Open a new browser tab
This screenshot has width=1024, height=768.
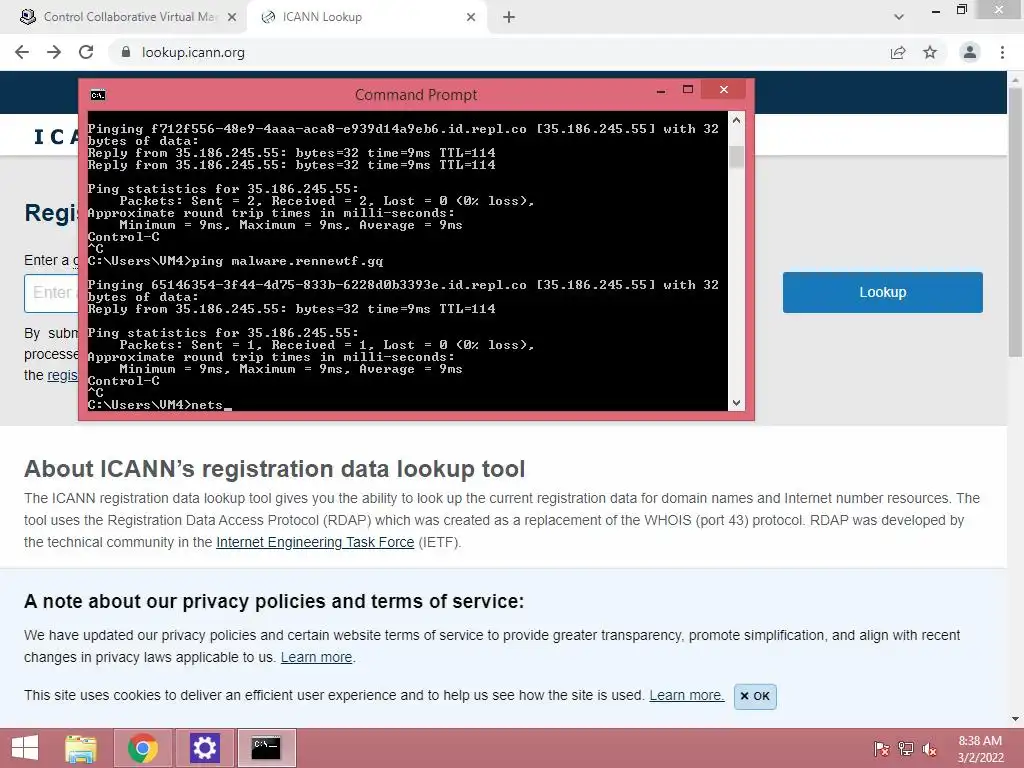point(509,17)
